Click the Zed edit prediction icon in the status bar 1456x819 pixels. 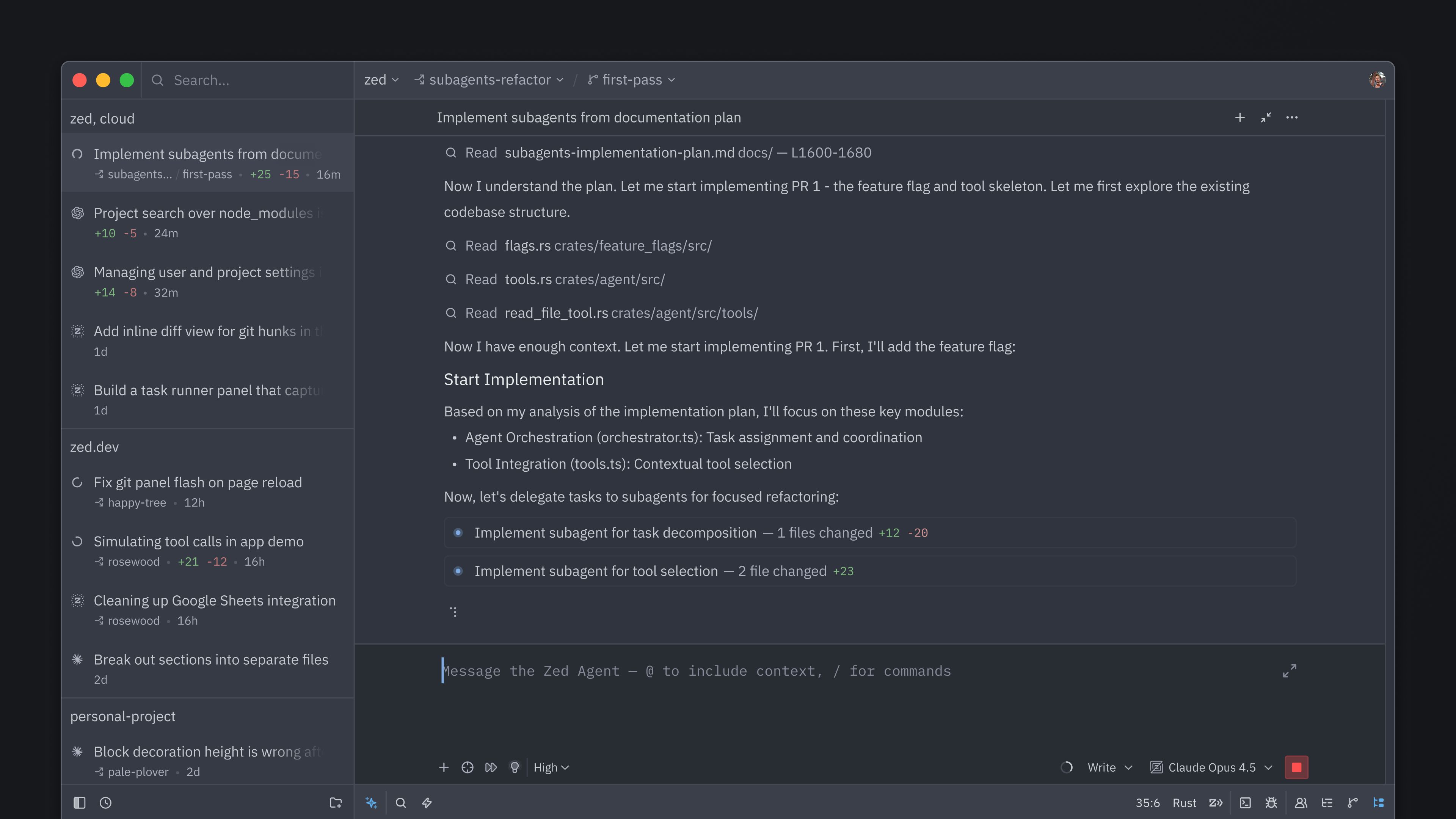click(x=1216, y=803)
